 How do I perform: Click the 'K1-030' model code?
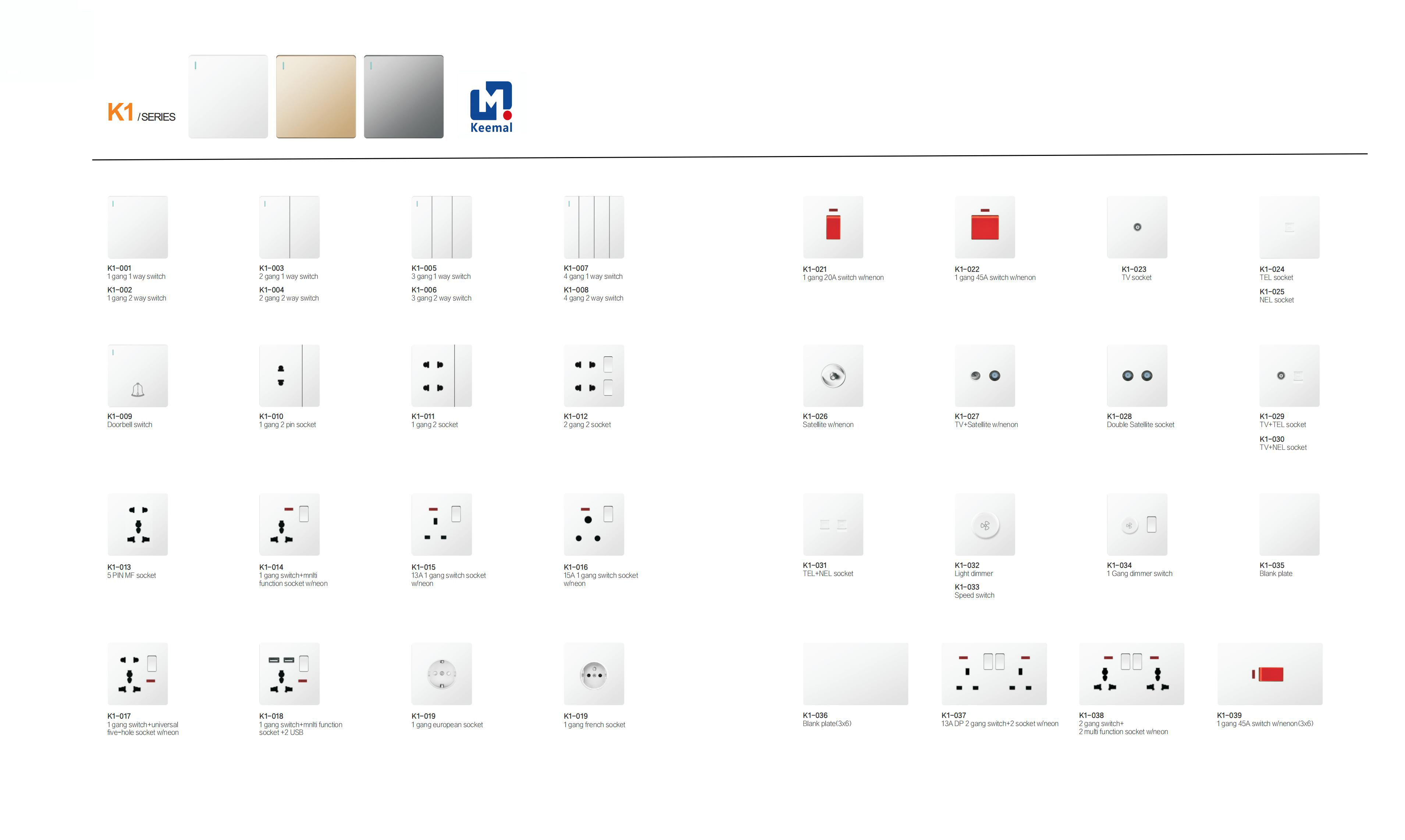[1272, 439]
